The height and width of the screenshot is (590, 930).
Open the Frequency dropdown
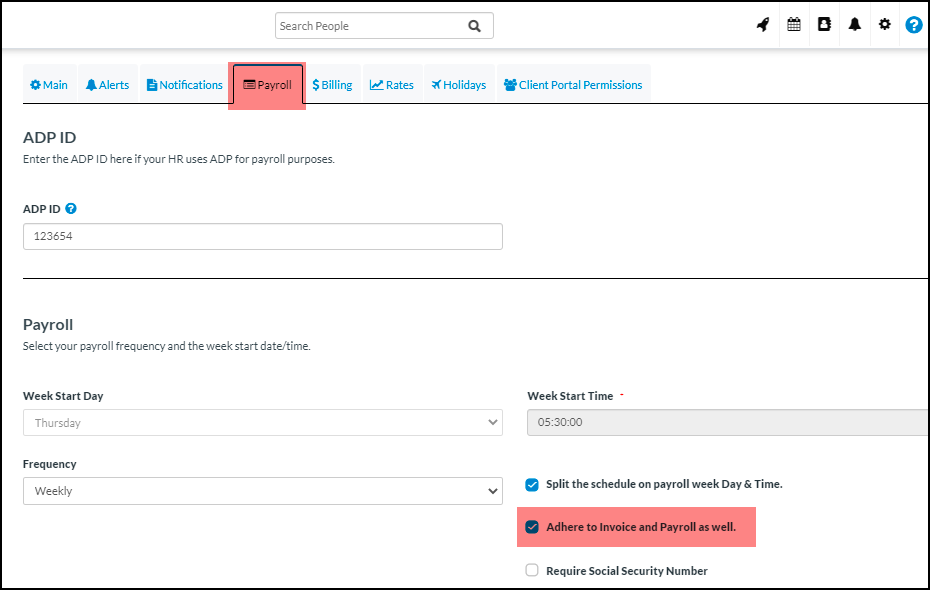pyautogui.click(x=263, y=491)
